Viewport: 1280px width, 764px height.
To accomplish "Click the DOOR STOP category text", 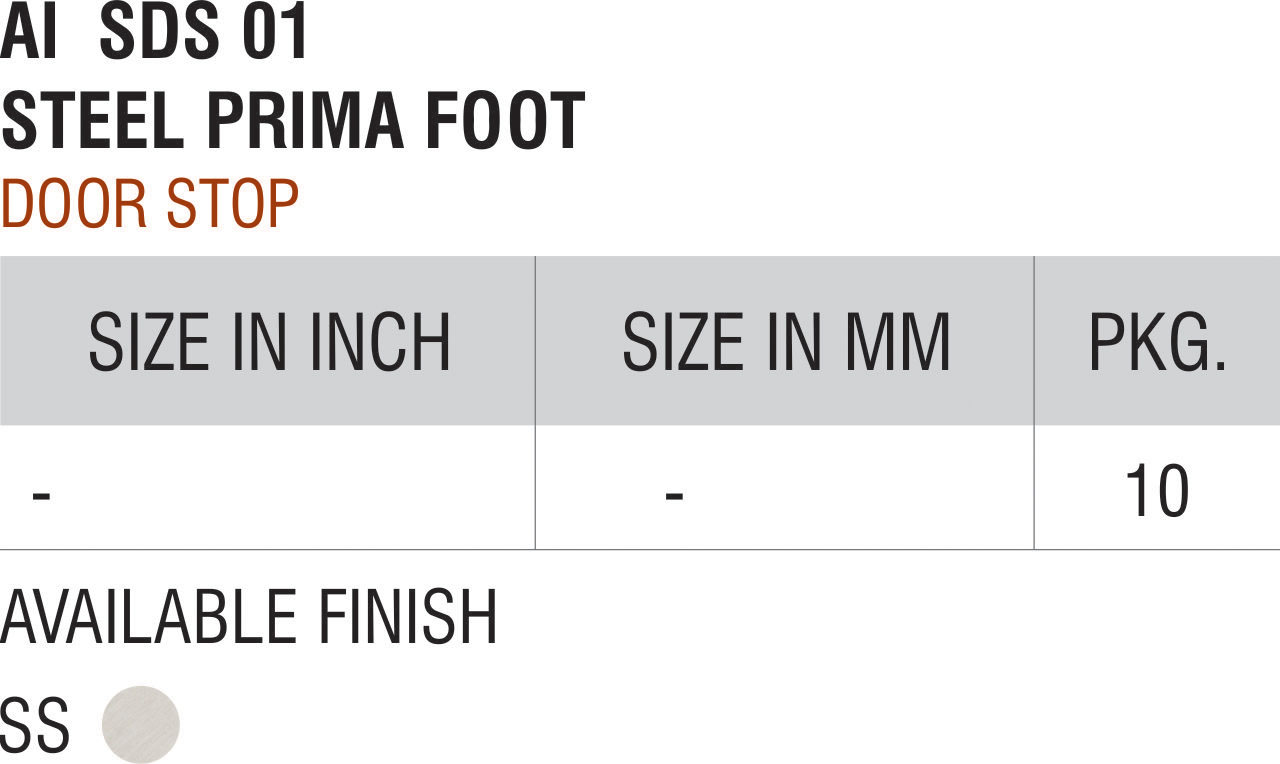I will click(x=150, y=204).
